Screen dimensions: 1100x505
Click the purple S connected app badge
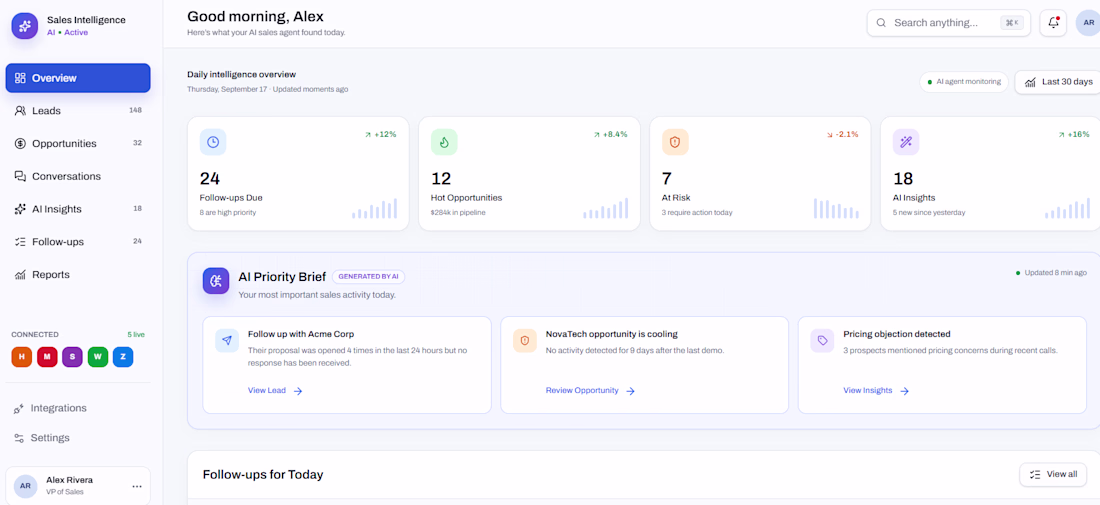pyautogui.click(x=72, y=356)
